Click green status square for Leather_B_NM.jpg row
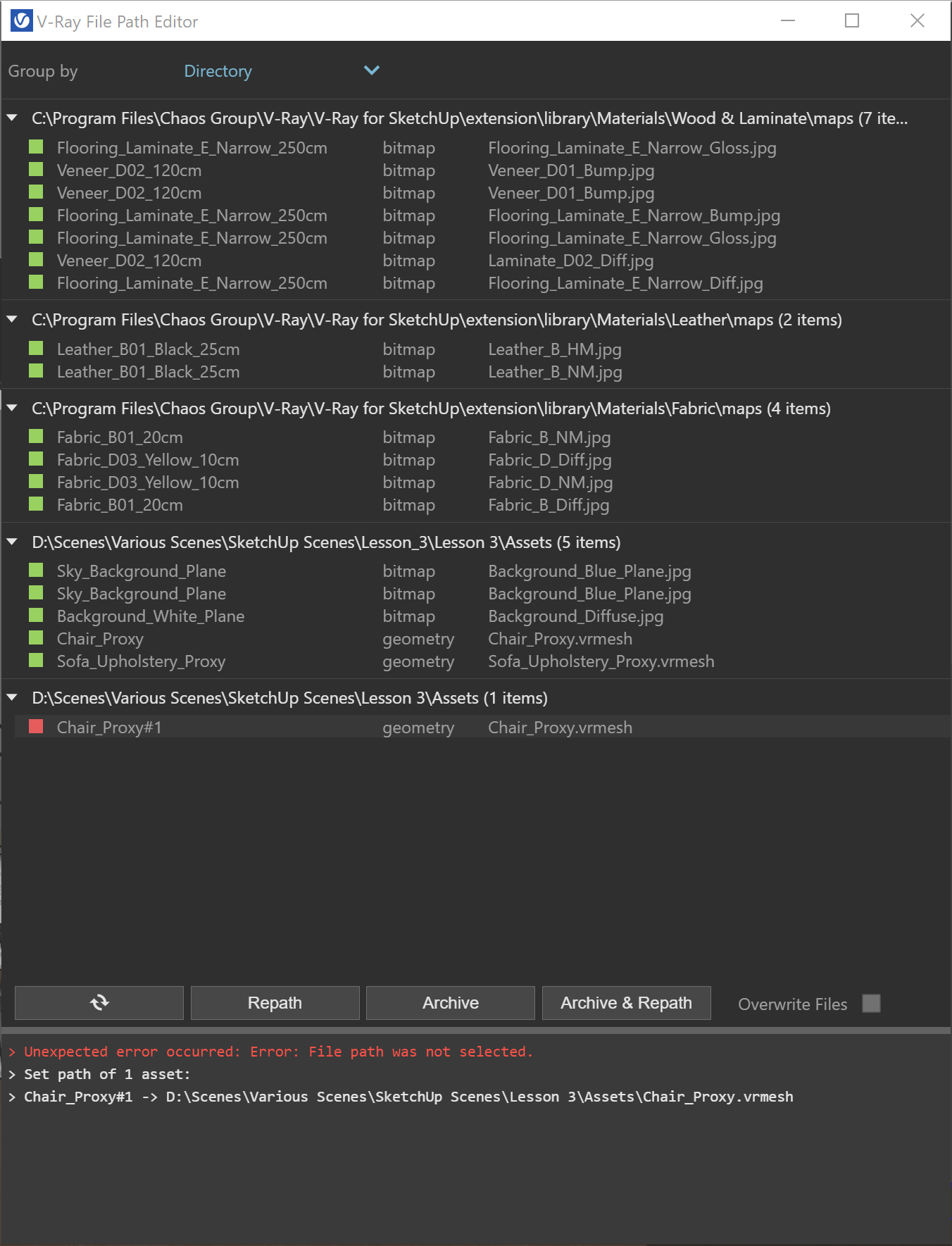 coord(36,371)
